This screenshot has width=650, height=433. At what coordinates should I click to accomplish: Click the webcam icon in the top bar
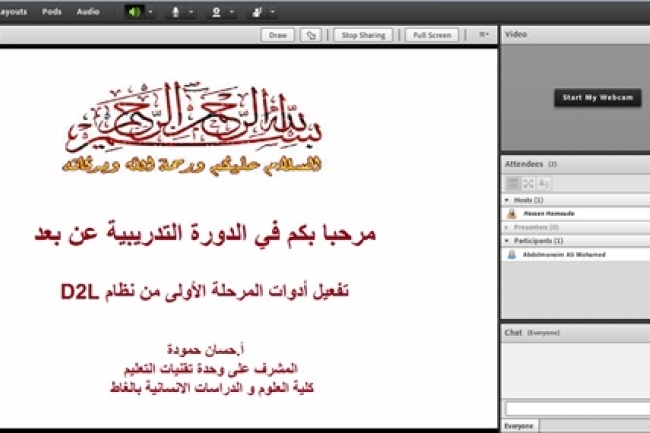[216, 12]
